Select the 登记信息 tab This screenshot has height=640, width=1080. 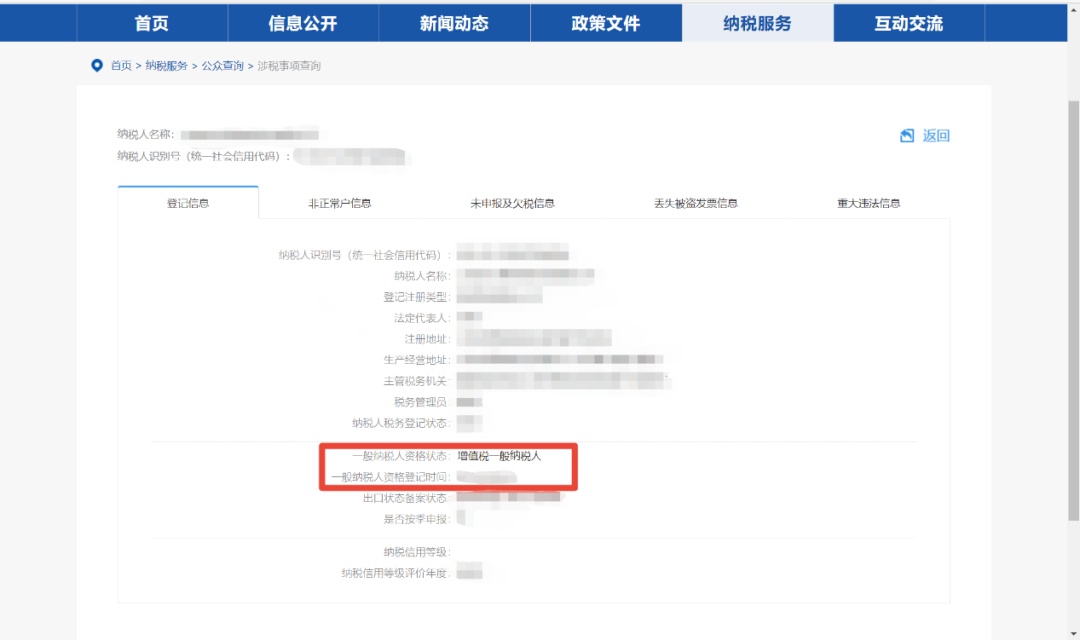(188, 201)
